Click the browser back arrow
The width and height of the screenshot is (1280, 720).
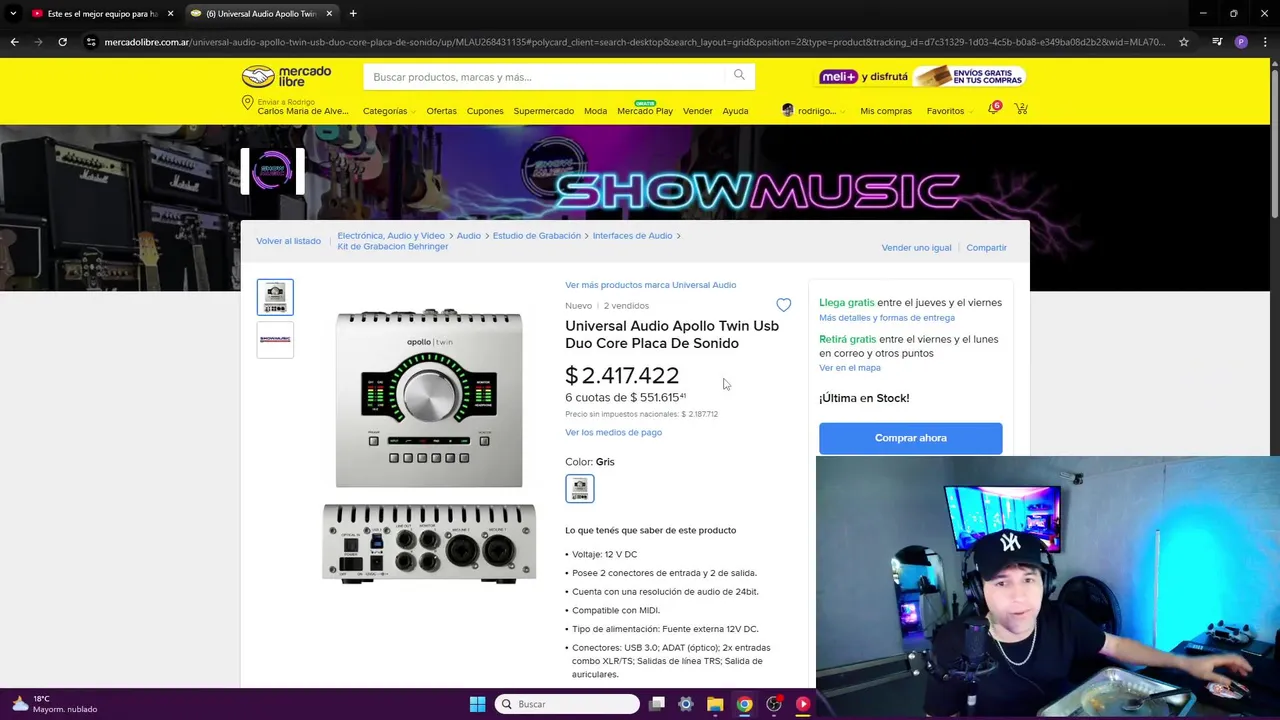[14, 42]
